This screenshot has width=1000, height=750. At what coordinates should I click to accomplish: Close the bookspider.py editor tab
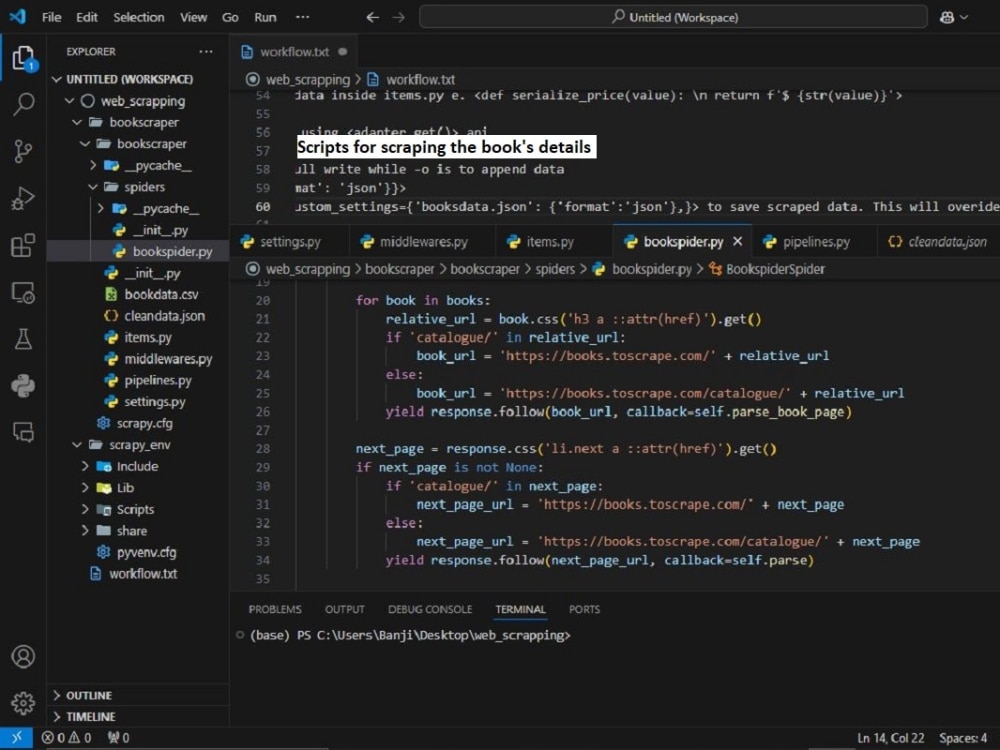[738, 242]
